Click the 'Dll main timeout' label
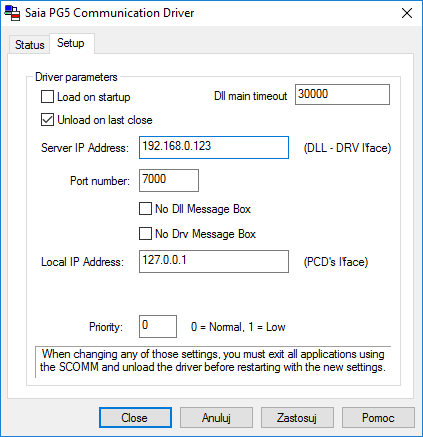This screenshot has height=437, width=423. click(250, 96)
